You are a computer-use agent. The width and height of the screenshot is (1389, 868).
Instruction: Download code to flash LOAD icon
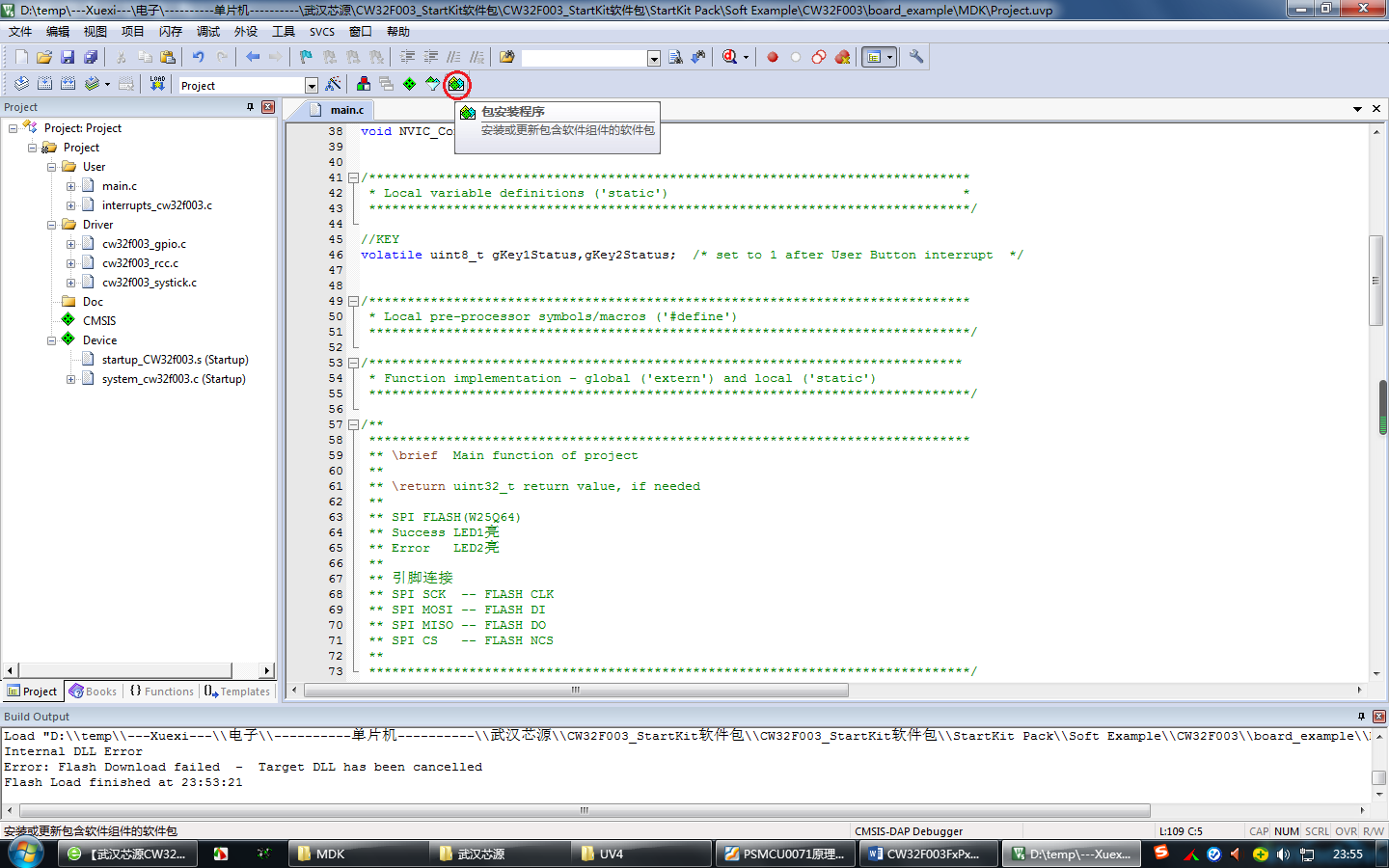click(x=157, y=84)
